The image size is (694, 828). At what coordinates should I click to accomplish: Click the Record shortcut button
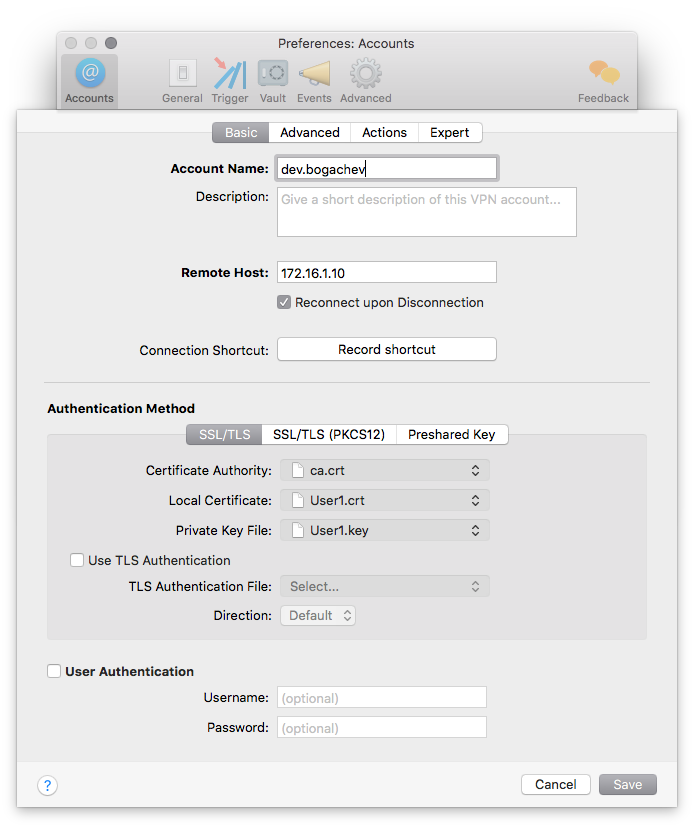click(386, 349)
